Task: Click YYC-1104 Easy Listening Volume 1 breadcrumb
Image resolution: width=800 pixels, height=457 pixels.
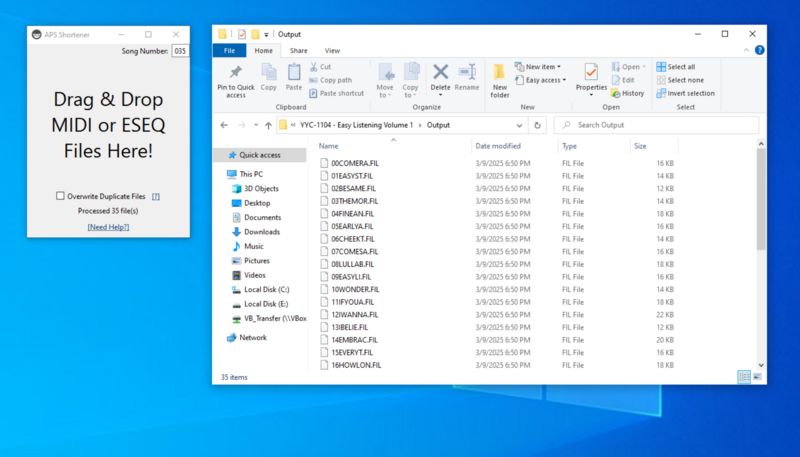Action: coord(356,125)
